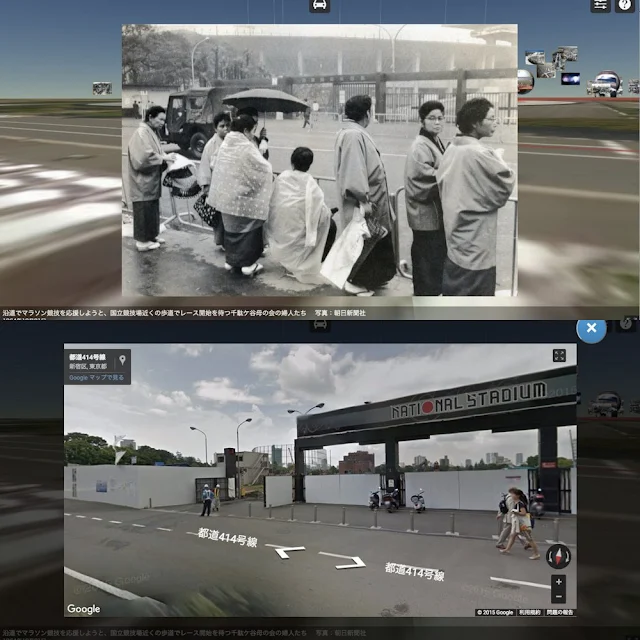Click the large black-and-white marathon photo

[320, 160]
